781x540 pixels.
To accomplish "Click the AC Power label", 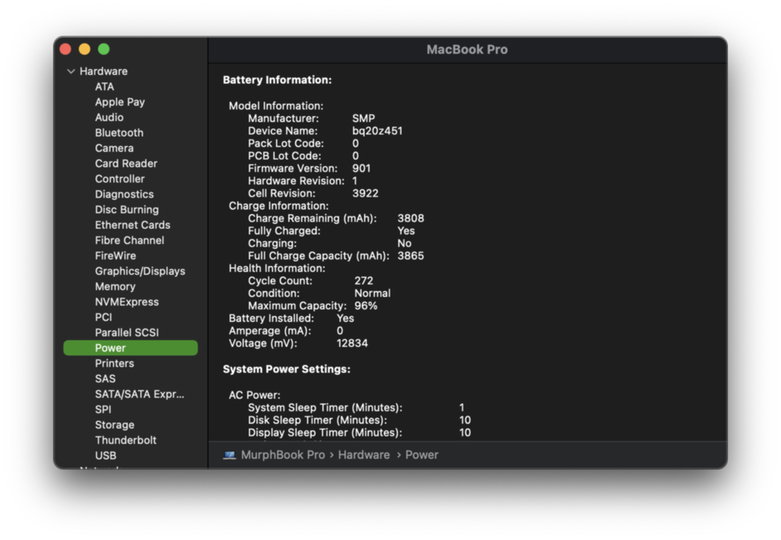I will tap(255, 395).
